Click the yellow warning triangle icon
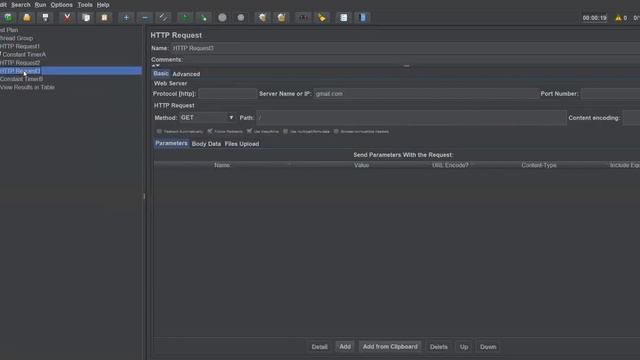 coord(618,18)
